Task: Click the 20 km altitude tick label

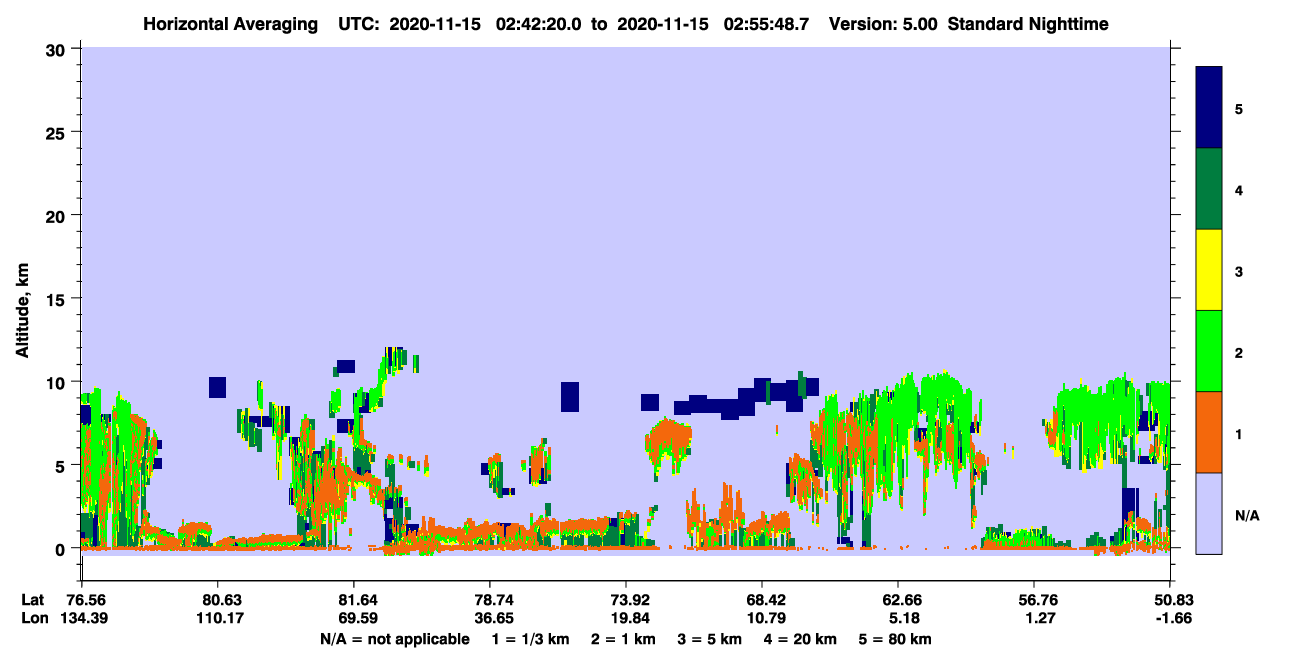Action: click(58, 215)
